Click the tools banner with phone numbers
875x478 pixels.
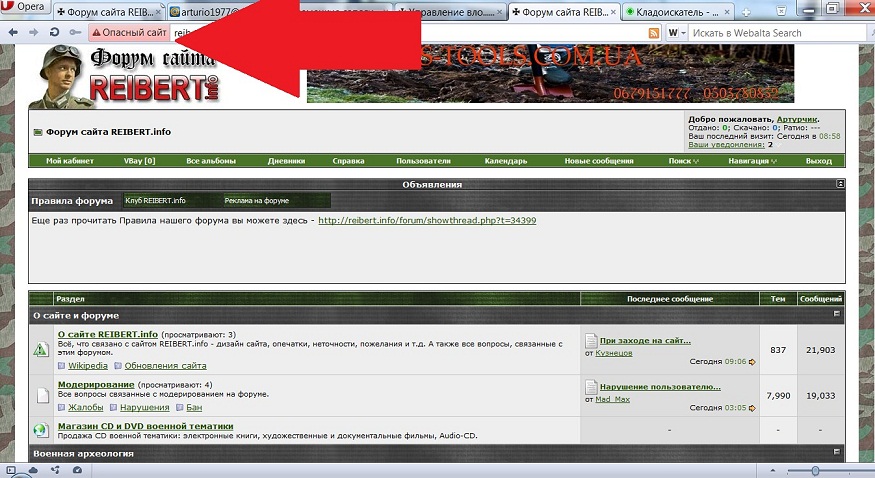click(550, 74)
